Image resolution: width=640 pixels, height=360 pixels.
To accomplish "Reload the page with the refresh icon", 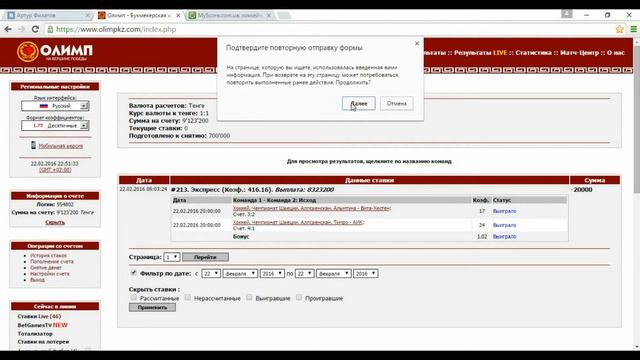I will click(x=35, y=29).
